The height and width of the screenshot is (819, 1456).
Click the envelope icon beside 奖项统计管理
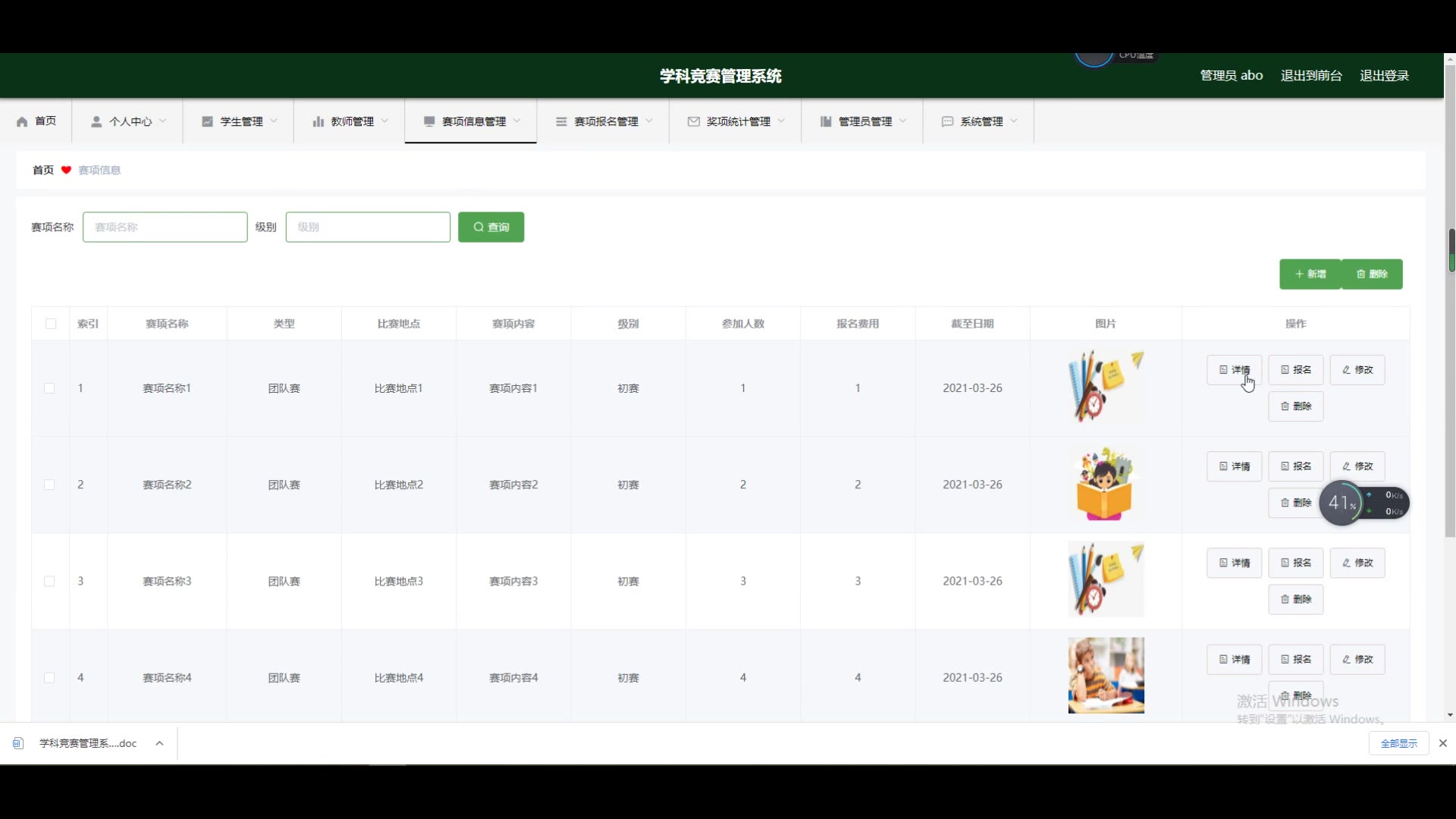point(693,121)
